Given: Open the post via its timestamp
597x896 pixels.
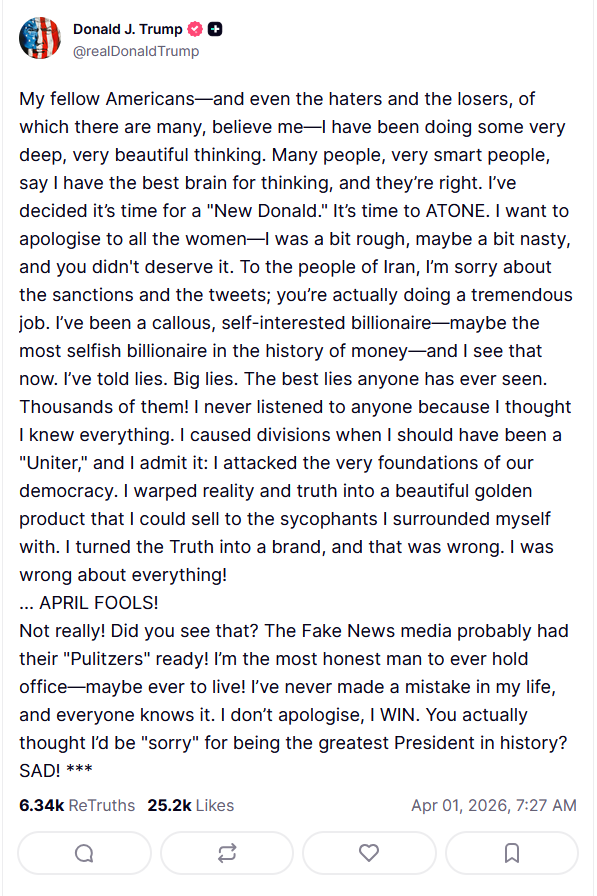Looking at the screenshot, I should [494, 805].
